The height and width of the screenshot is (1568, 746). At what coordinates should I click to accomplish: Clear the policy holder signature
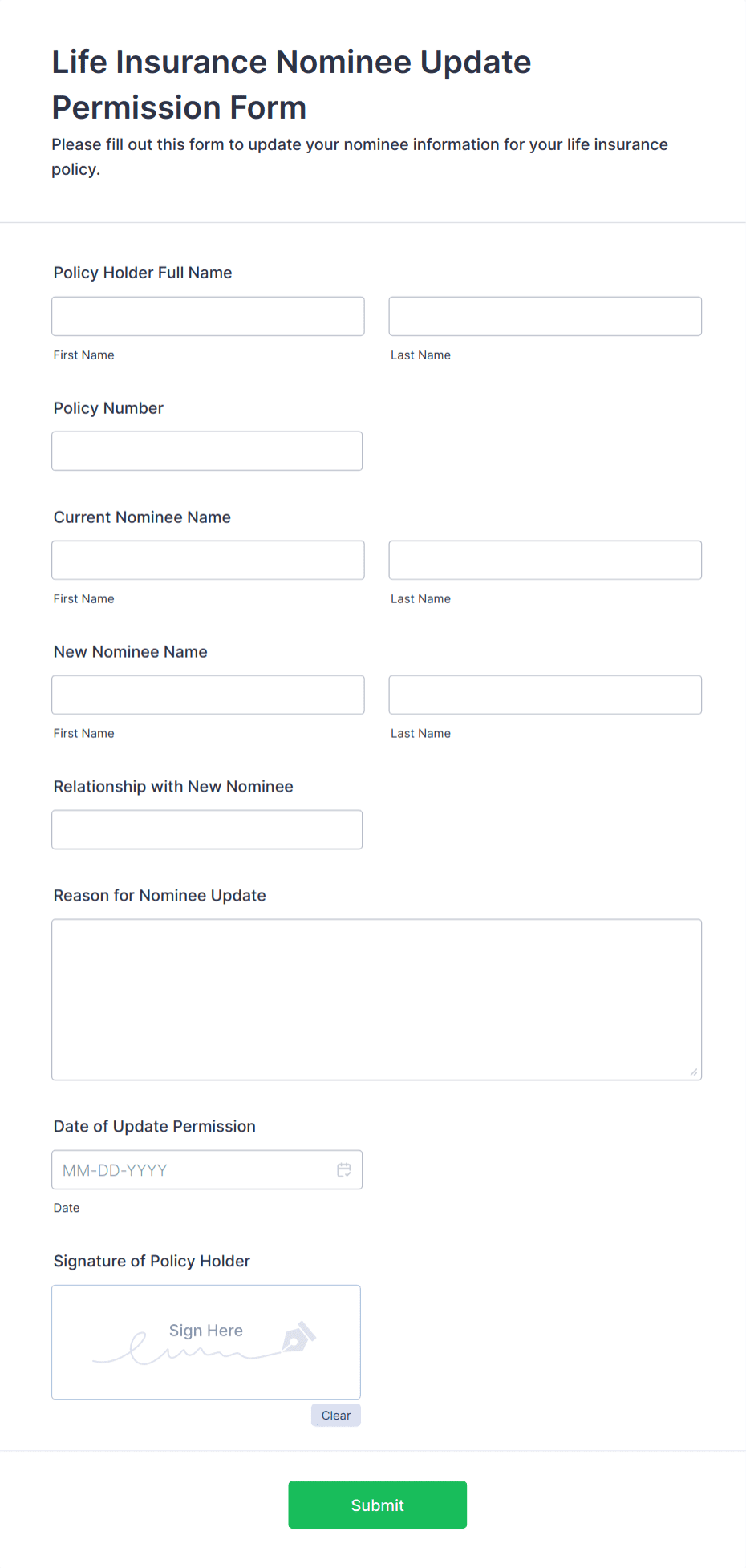pyautogui.click(x=335, y=1415)
